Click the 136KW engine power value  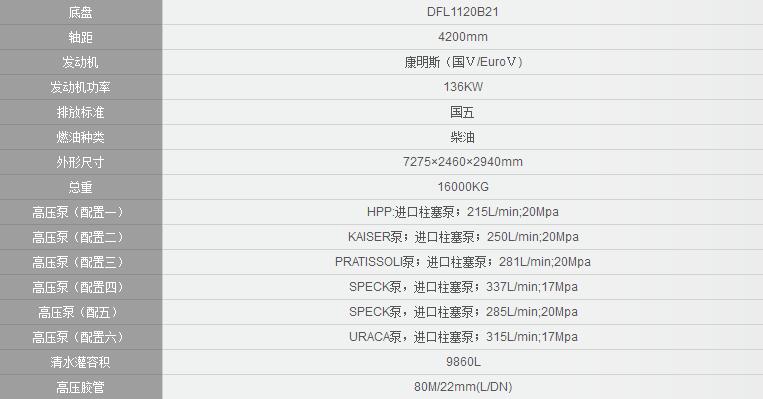[x=463, y=87]
